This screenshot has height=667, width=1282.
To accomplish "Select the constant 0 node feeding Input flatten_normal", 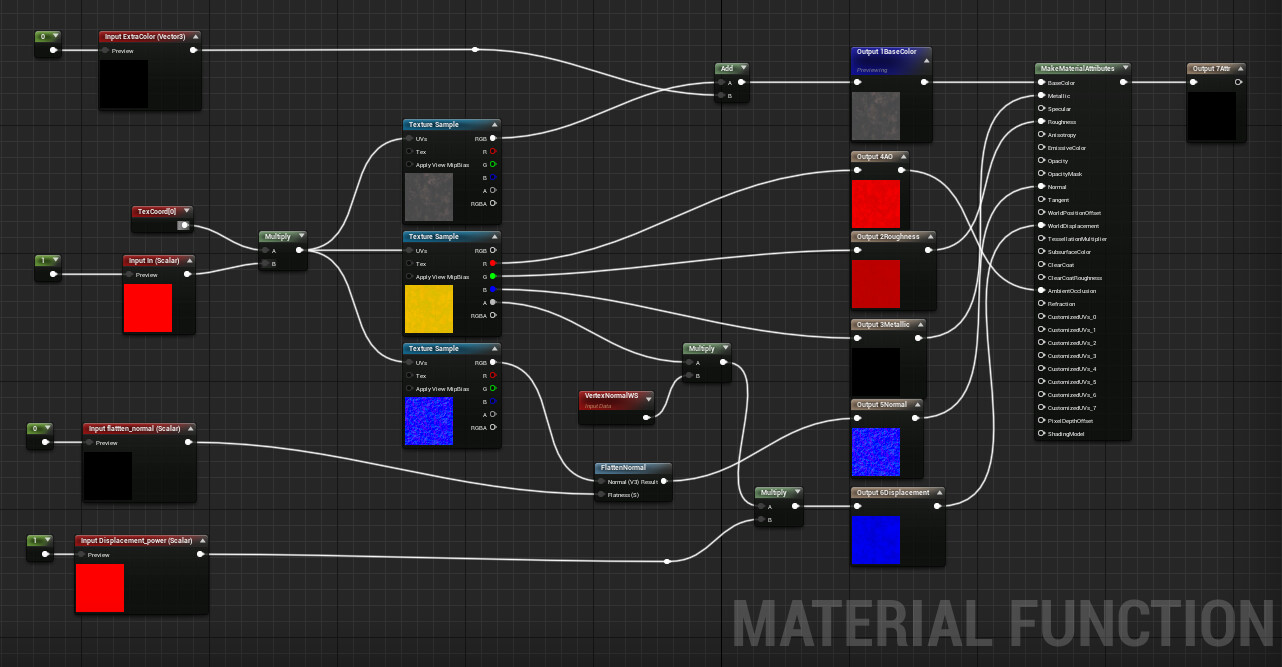I will pos(39,435).
